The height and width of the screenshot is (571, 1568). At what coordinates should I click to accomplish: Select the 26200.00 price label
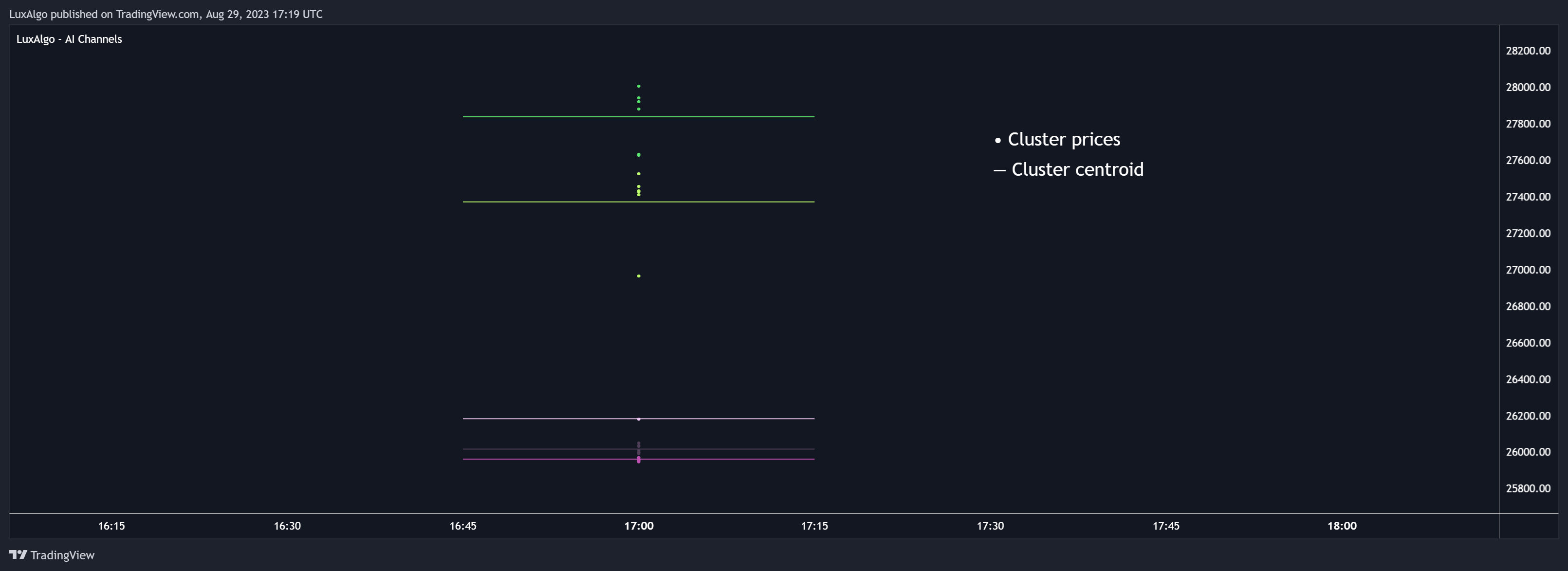tap(1528, 416)
